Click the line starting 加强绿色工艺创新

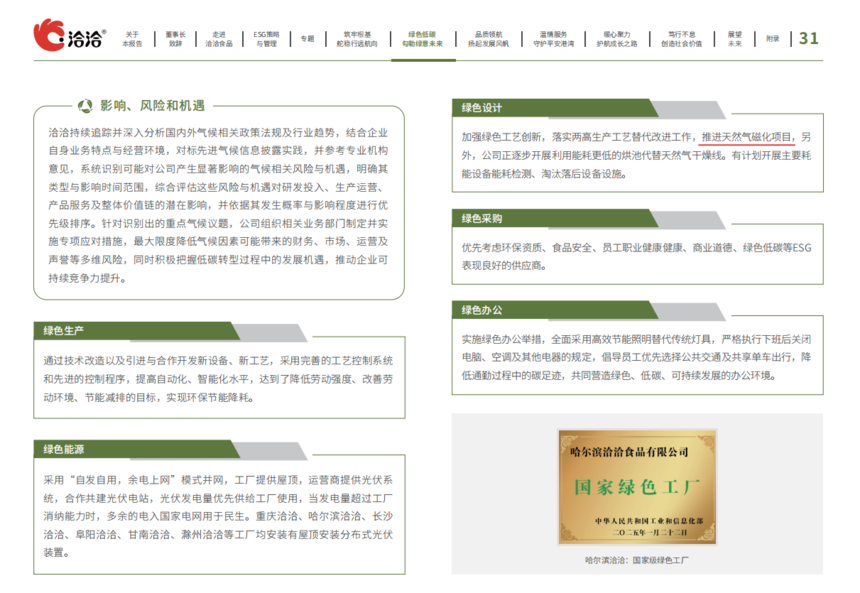coord(636,137)
